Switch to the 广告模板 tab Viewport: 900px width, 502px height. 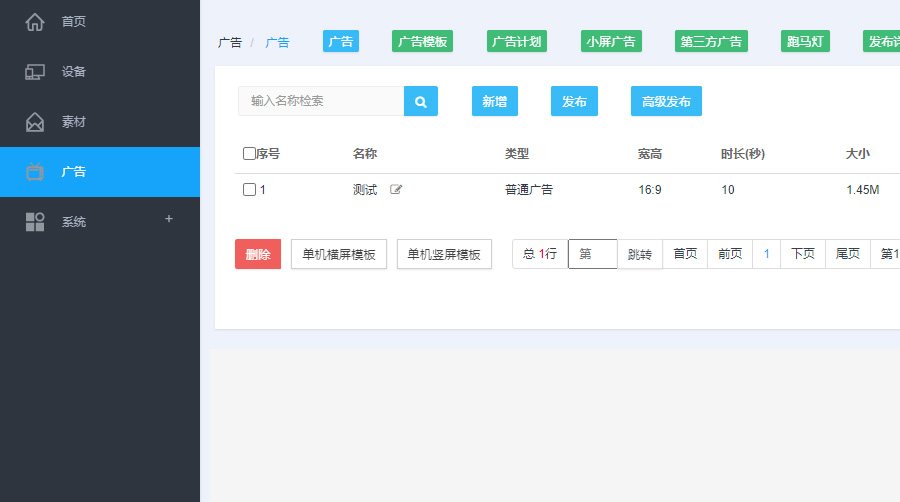(x=422, y=41)
